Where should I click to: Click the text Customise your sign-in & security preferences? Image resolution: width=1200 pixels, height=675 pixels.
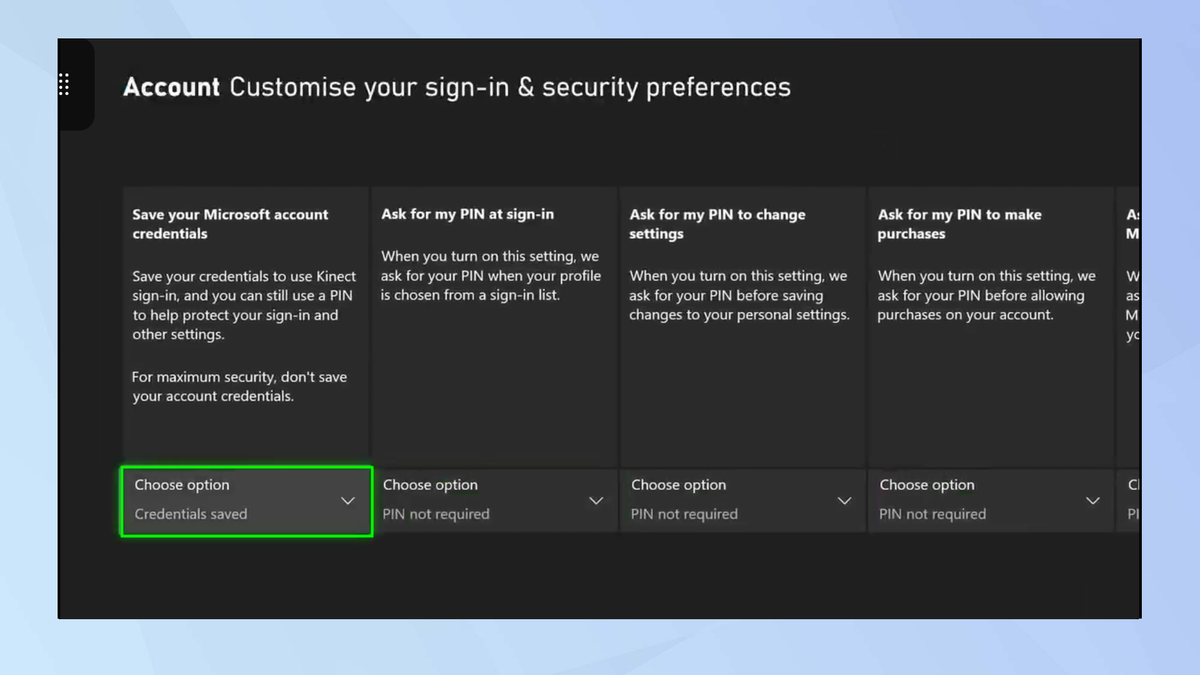510,87
